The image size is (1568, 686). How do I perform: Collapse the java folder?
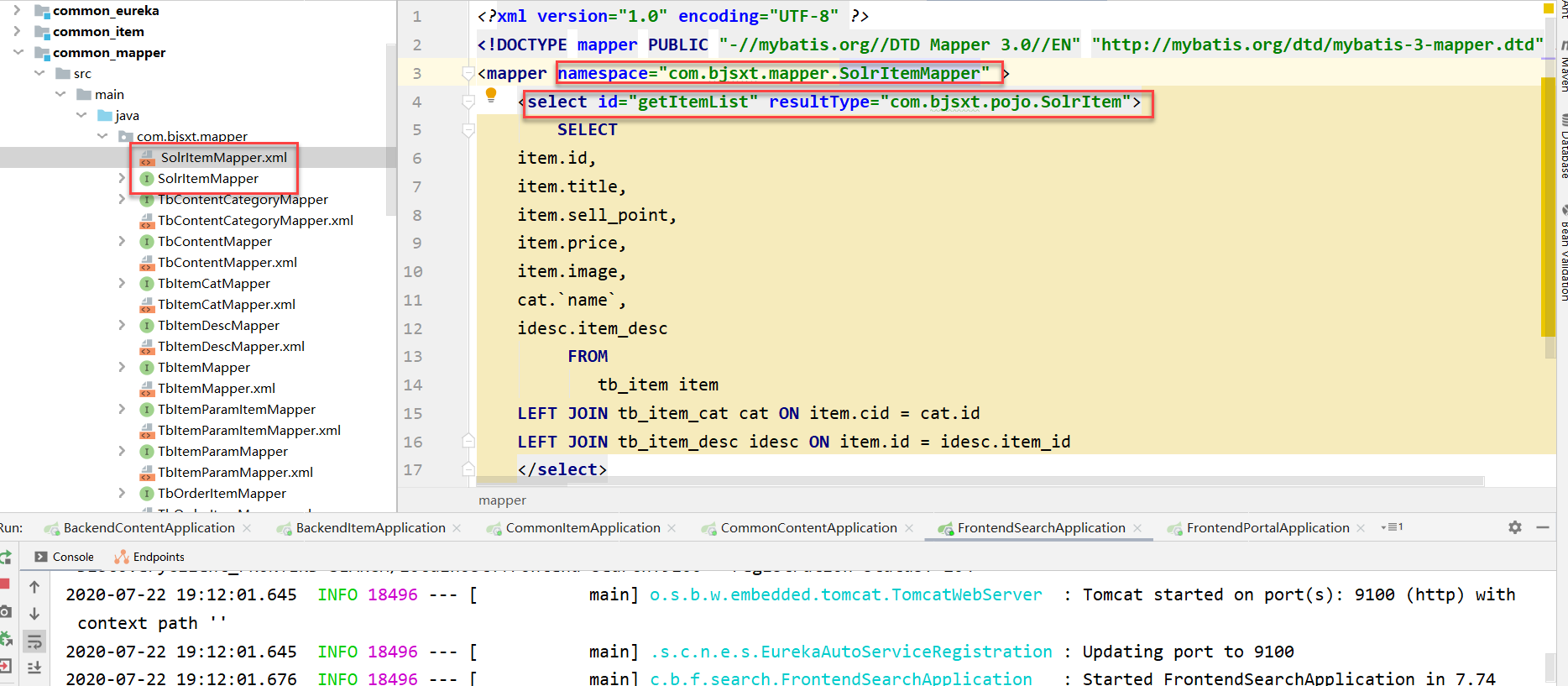[x=81, y=115]
